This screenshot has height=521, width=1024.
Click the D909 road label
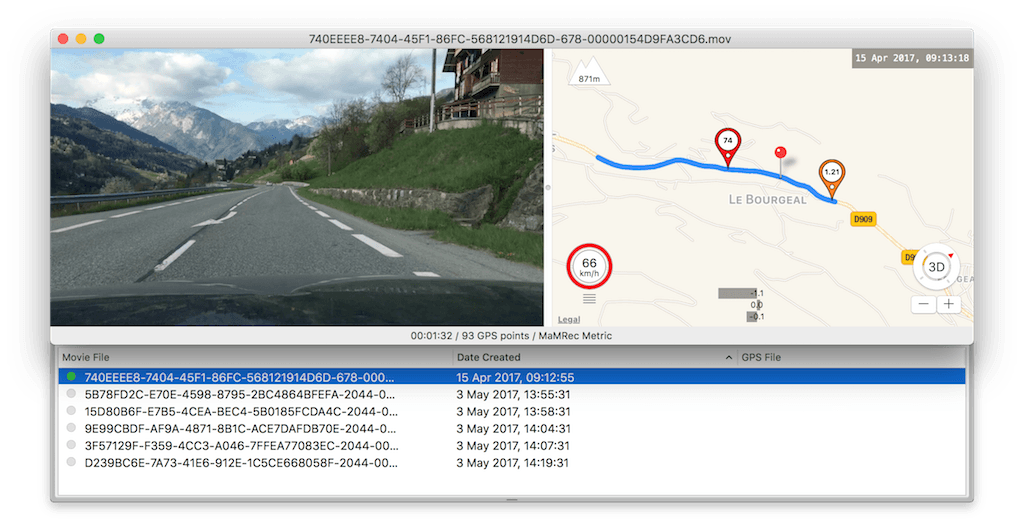[x=863, y=219]
